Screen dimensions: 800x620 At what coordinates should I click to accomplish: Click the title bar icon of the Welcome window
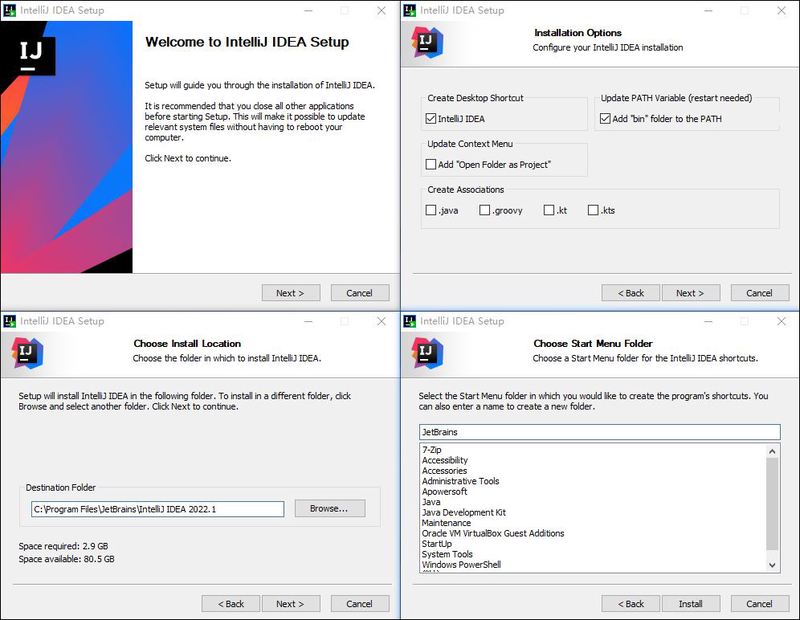pyautogui.click(x=10, y=10)
